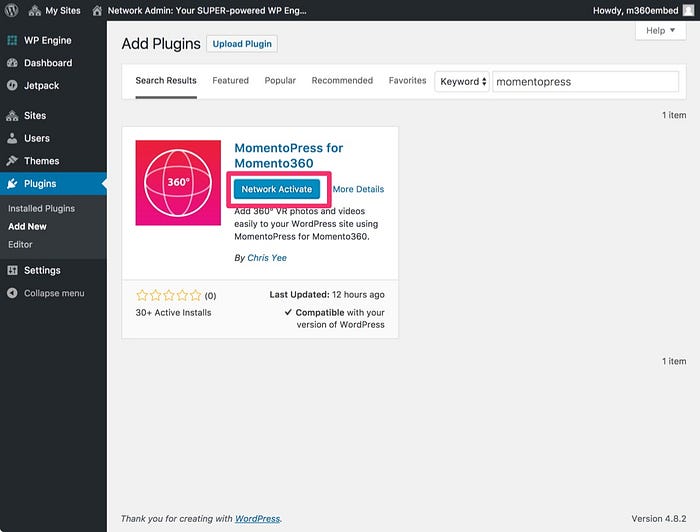This screenshot has width=700, height=532.
Task: Click '30+ Active Installs' text
Action: coord(174,312)
